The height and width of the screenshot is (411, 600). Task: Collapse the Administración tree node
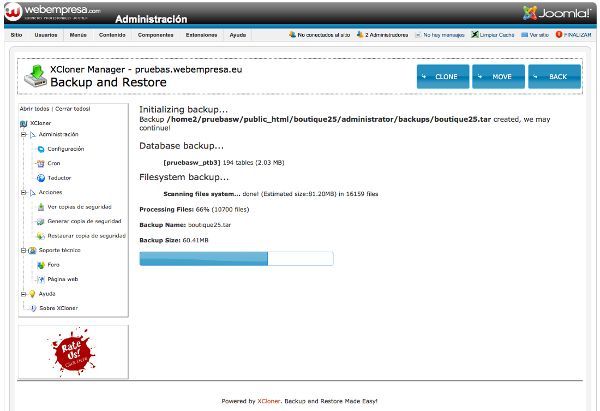24,135
